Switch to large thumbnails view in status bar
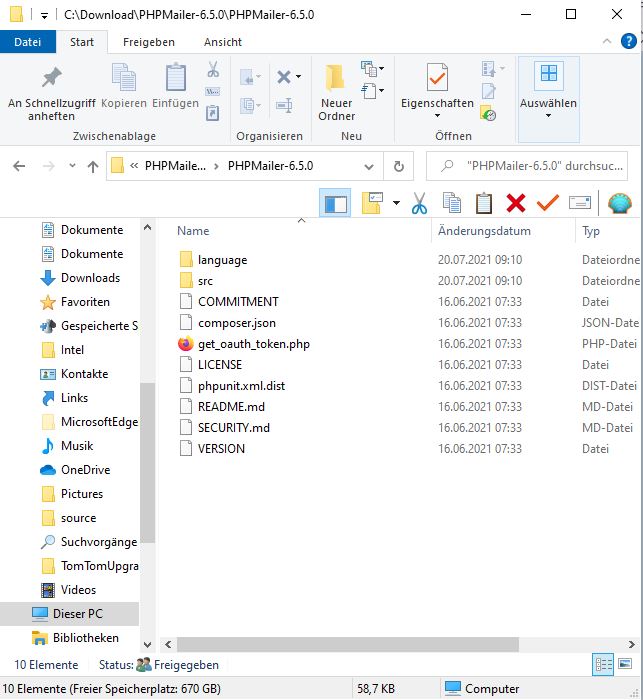Image resolution: width=643 pixels, height=700 pixels. click(624, 664)
